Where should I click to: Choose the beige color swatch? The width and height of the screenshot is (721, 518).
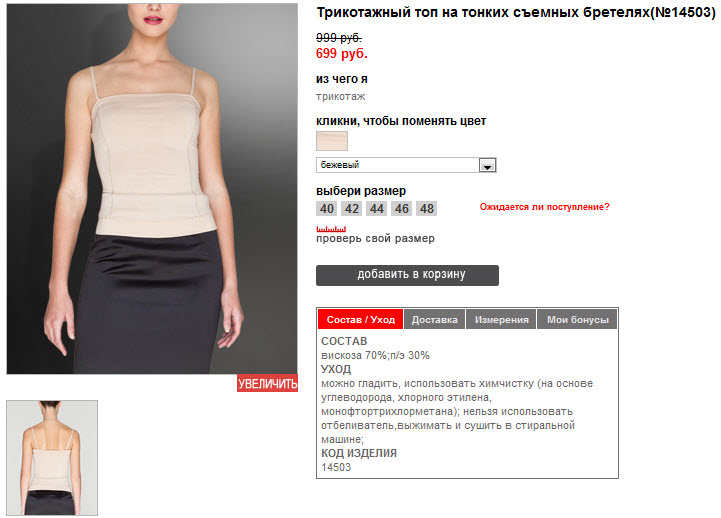(332, 141)
